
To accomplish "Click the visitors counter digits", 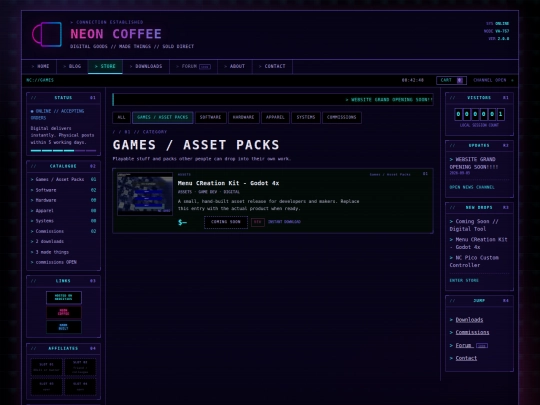I will click(479, 114).
